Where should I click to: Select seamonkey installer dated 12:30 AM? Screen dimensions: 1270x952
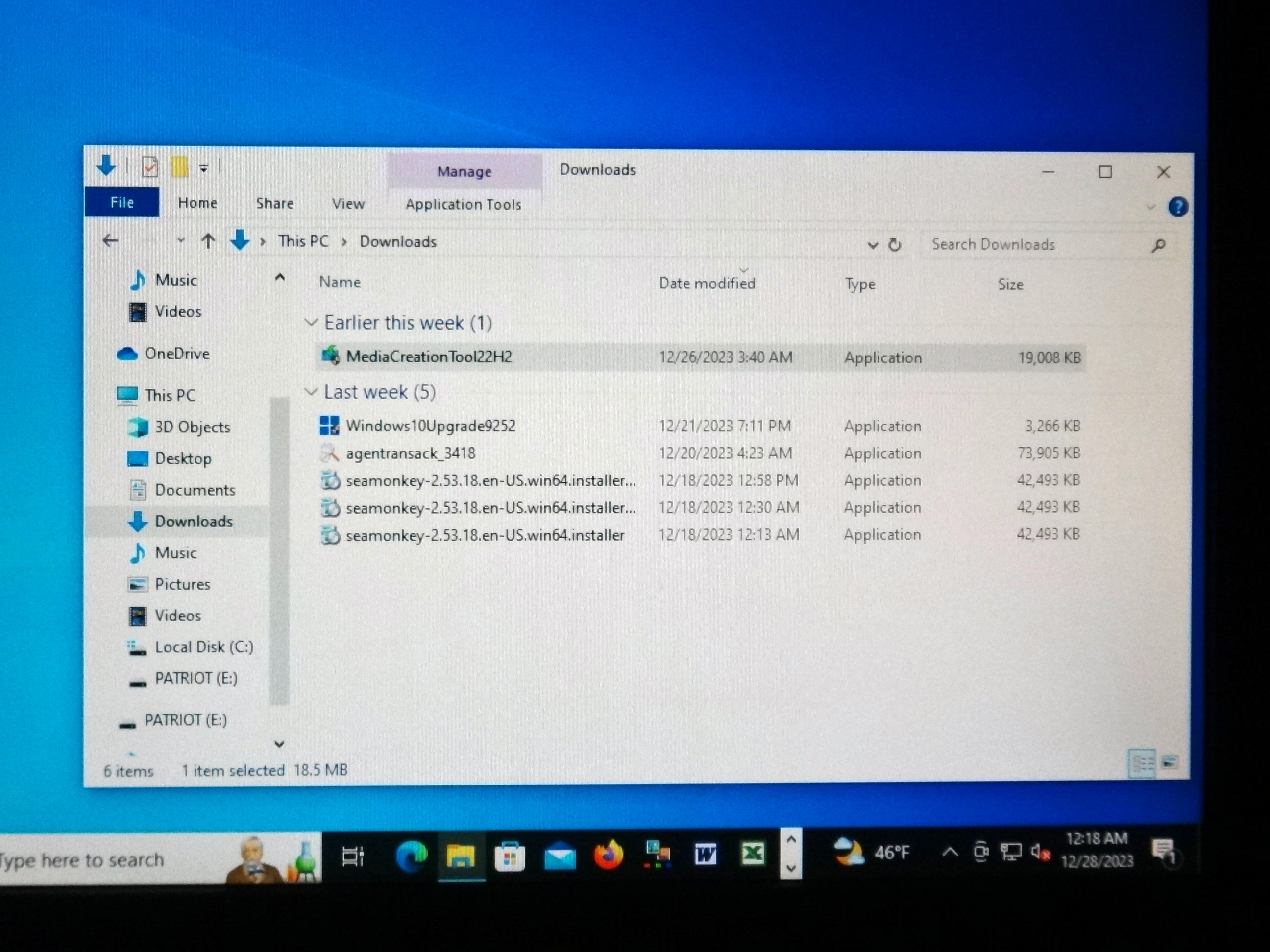[700, 507]
